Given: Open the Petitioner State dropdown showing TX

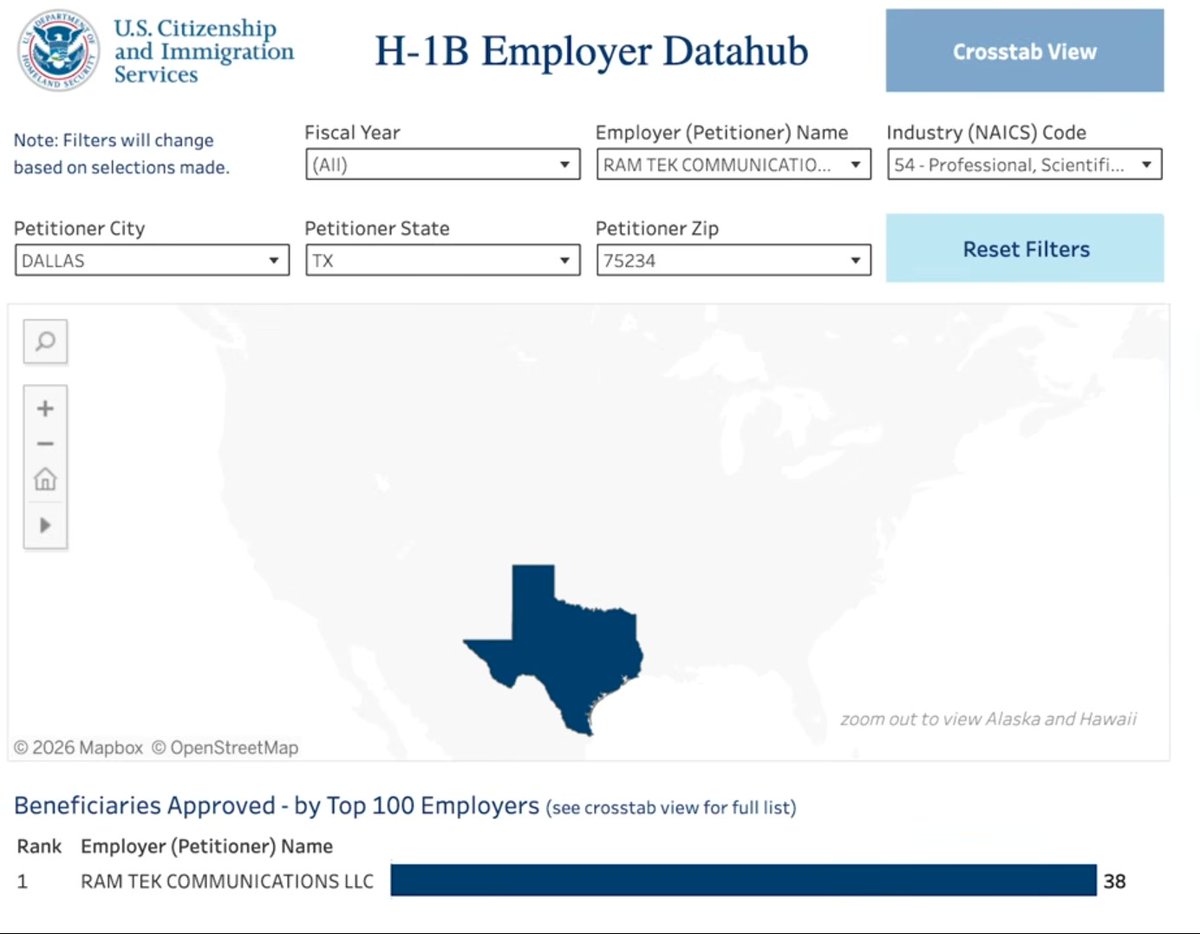Looking at the screenshot, I should click(442, 261).
